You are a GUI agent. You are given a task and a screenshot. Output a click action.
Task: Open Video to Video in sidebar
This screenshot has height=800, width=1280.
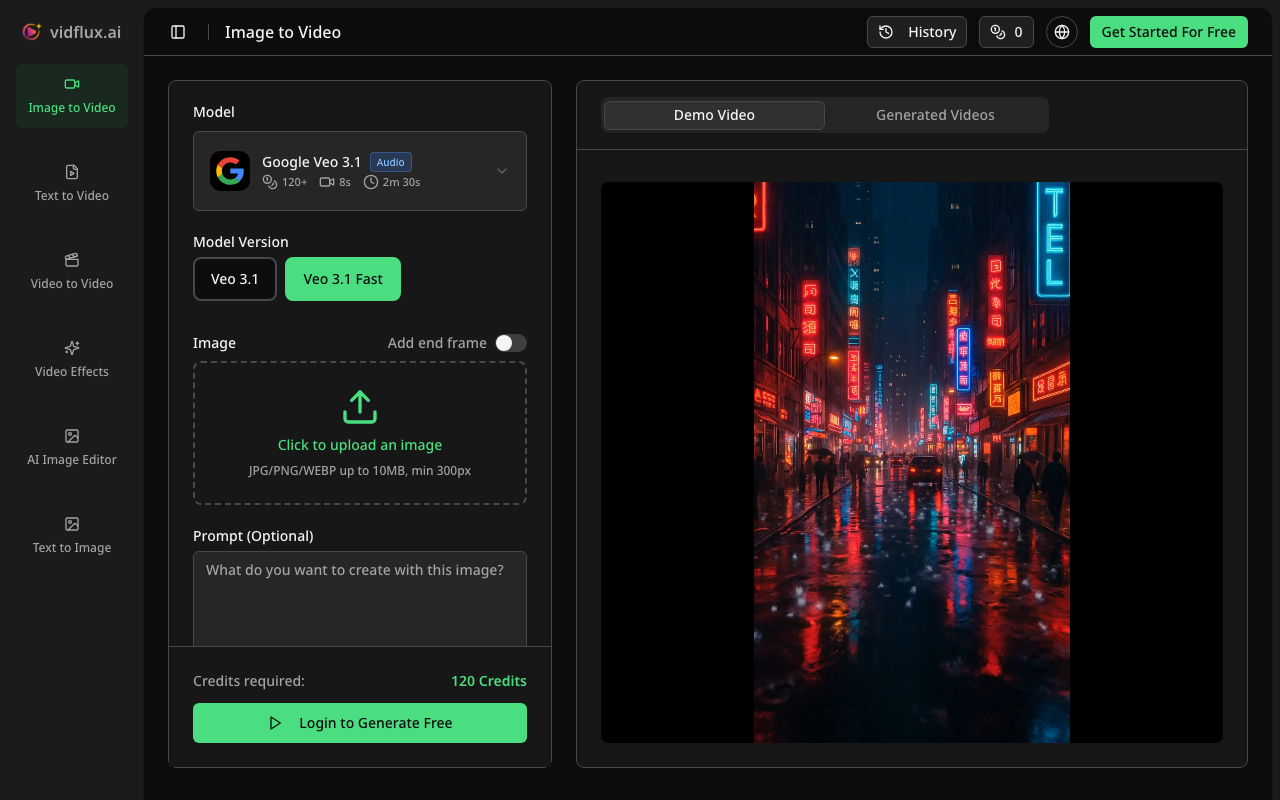72,272
